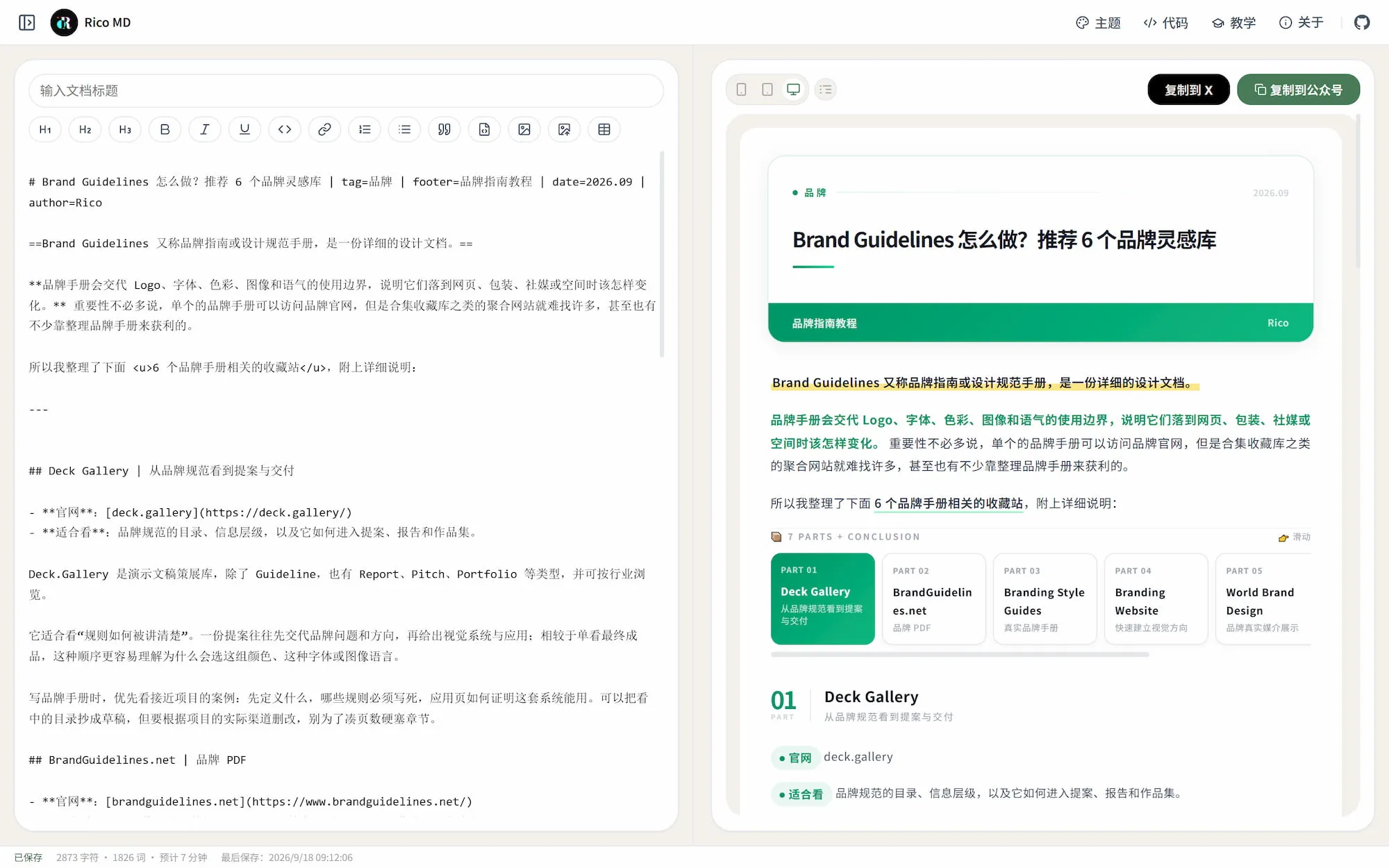Insert an ordered list

365,130
